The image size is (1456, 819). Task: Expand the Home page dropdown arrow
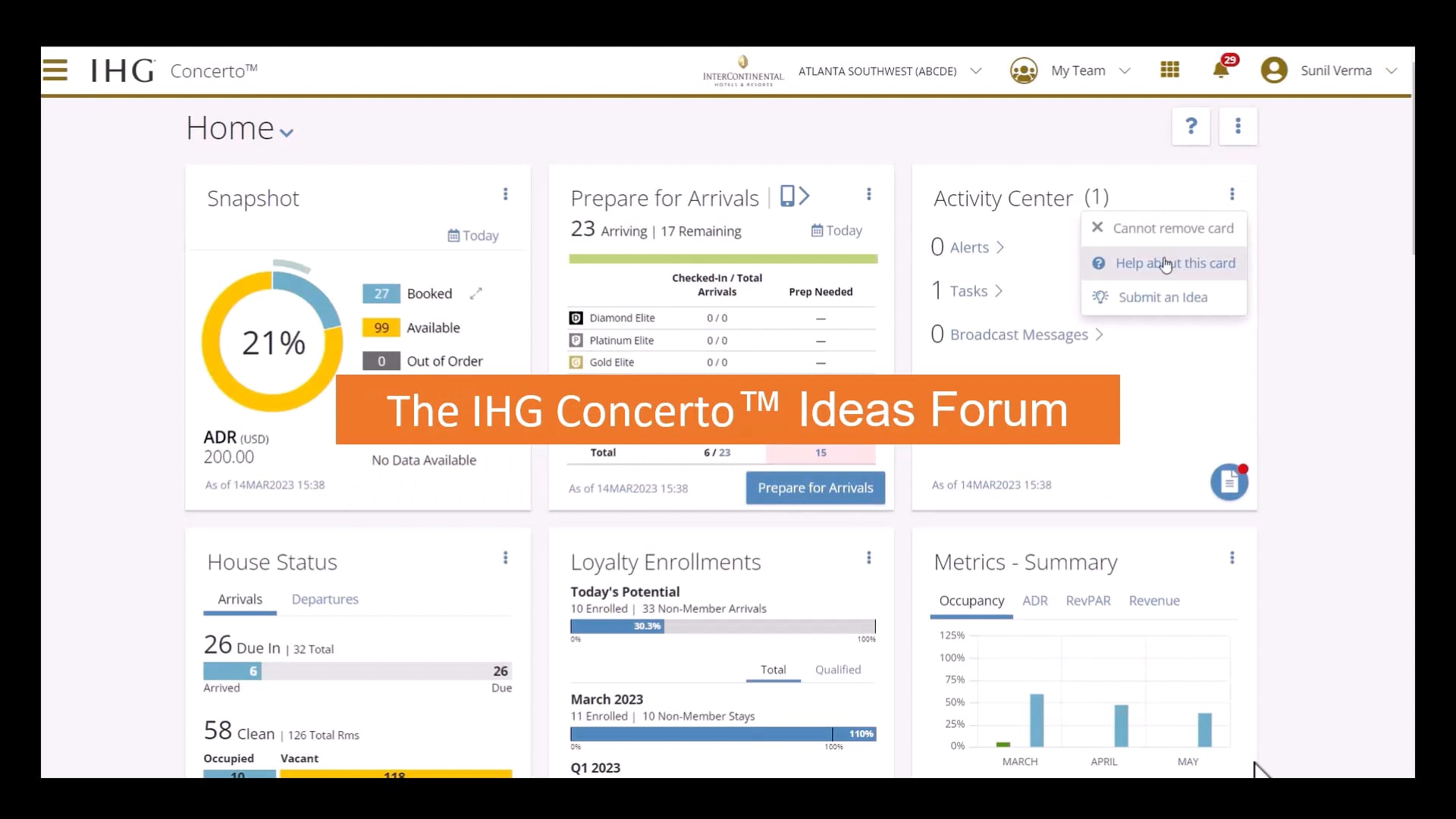click(287, 133)
